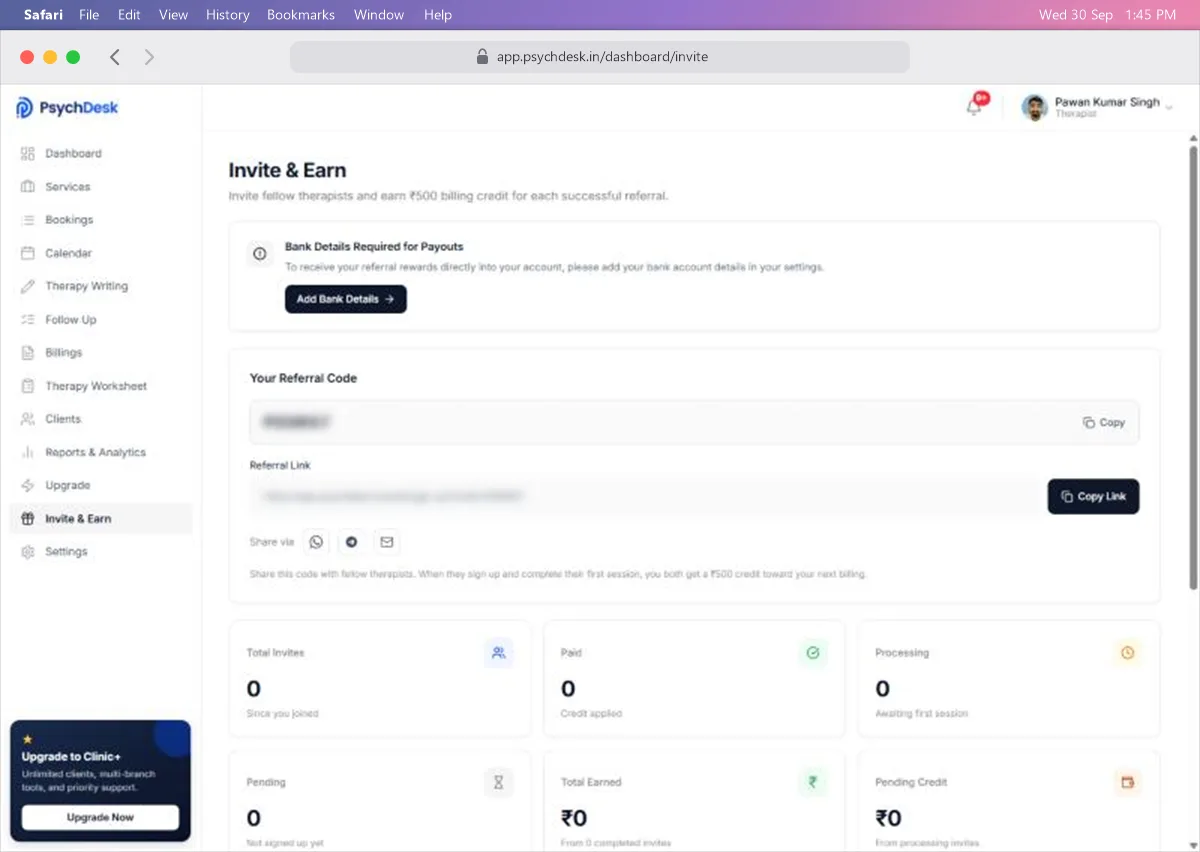
Task: Click the blurred referral link field
Action: 645,496
